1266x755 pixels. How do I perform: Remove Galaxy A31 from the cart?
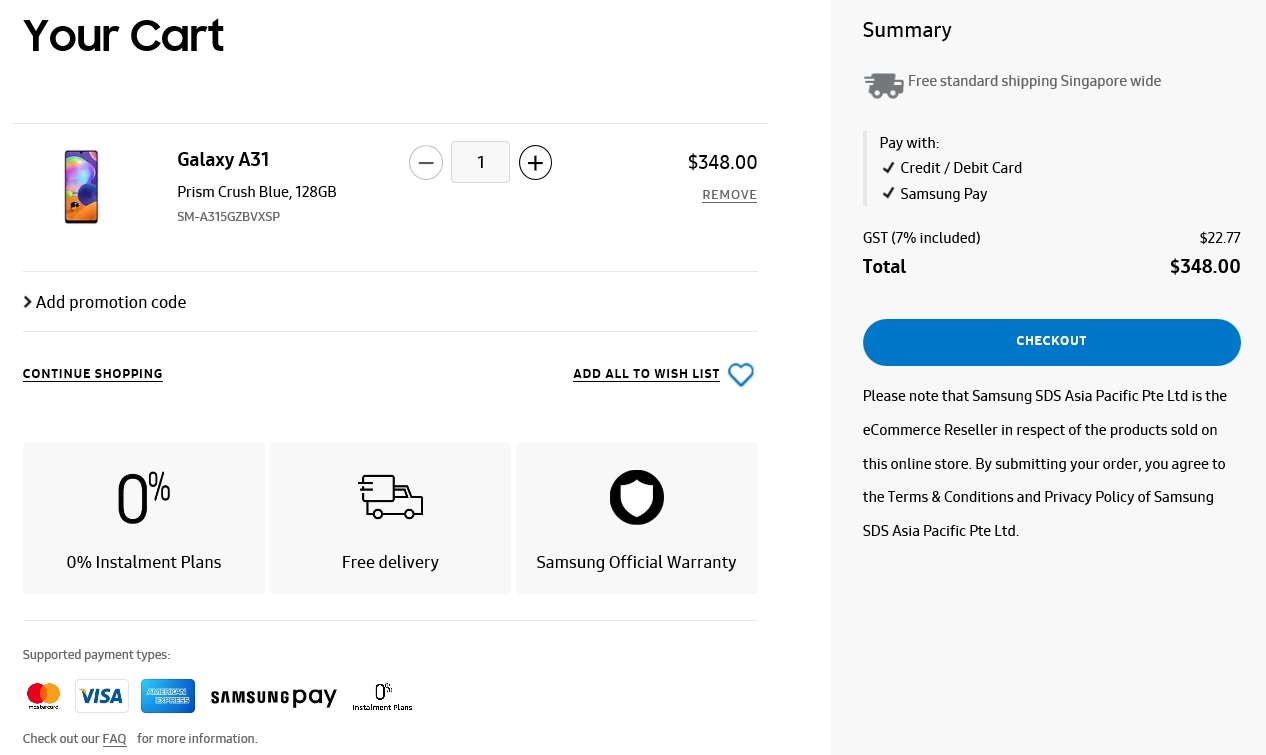point(729,195)
